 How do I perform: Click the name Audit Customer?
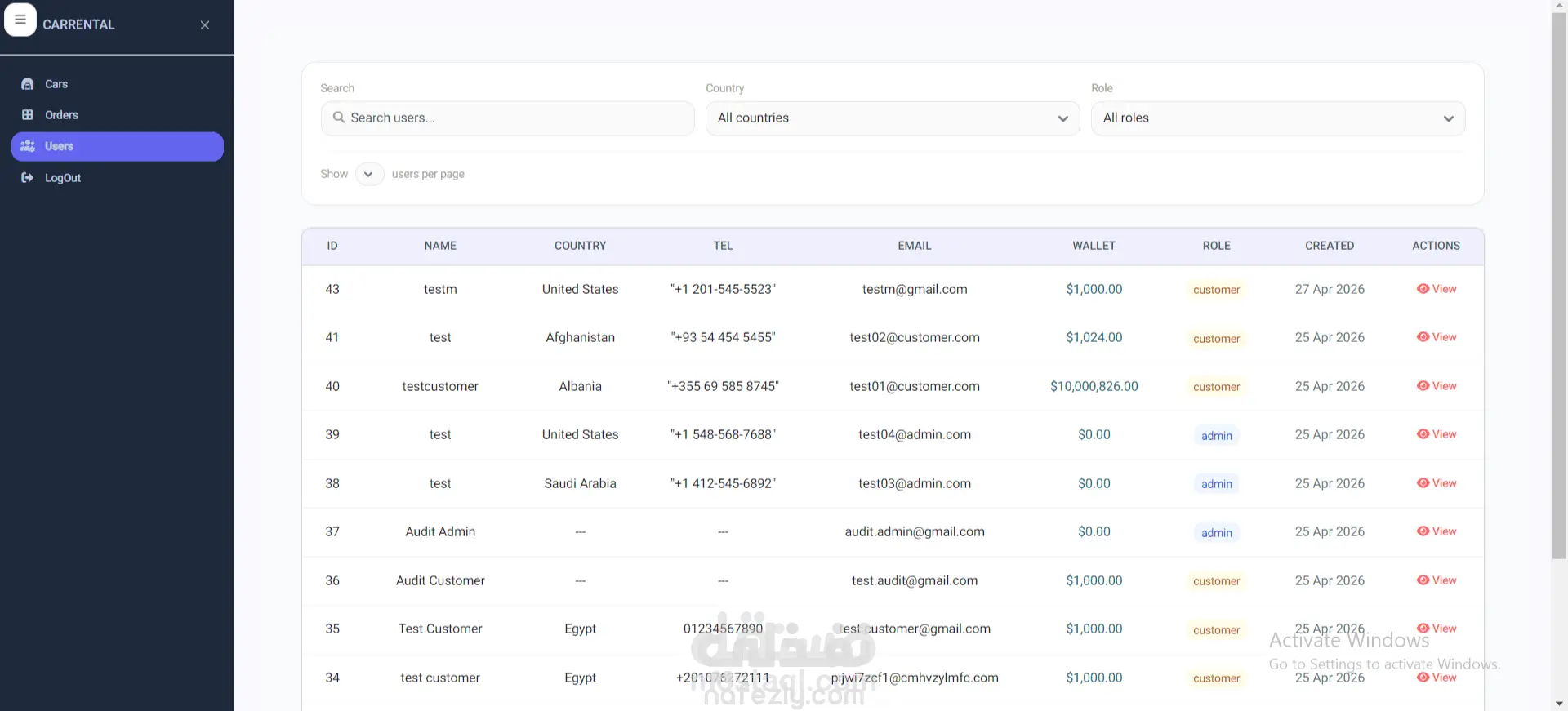pos(440,580)
